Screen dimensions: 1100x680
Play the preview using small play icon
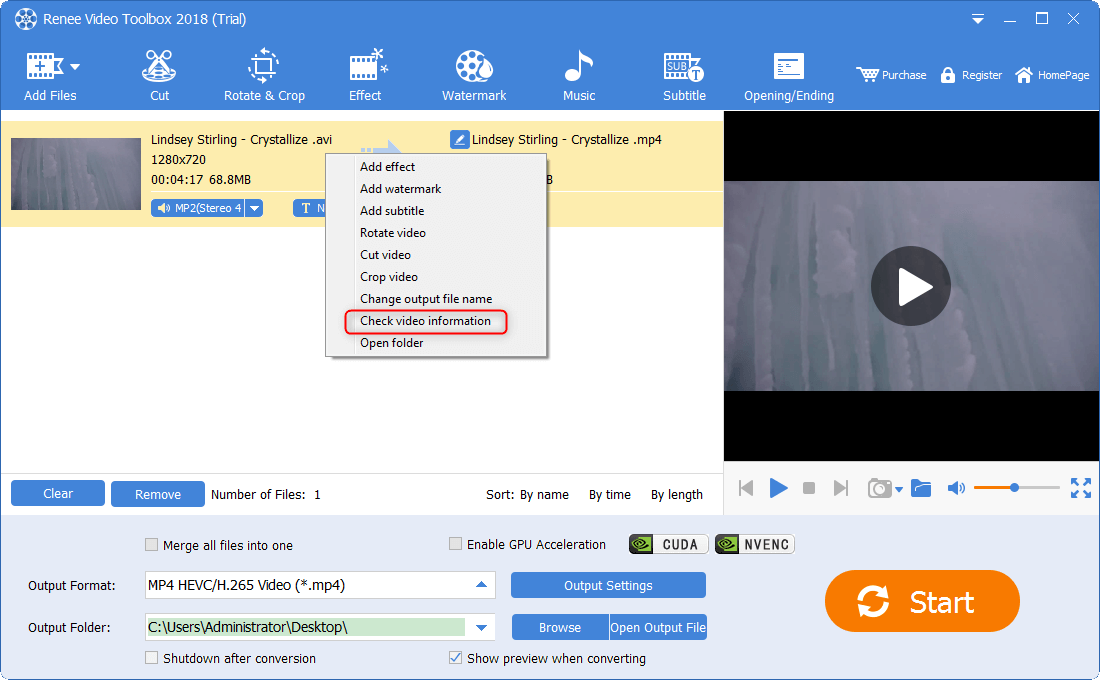(778, 488)
